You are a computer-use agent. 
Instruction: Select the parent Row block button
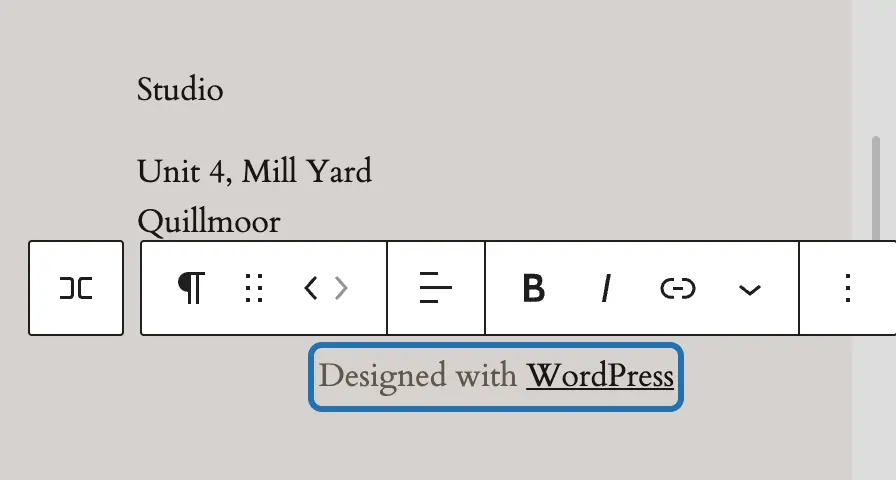(76, 288)
